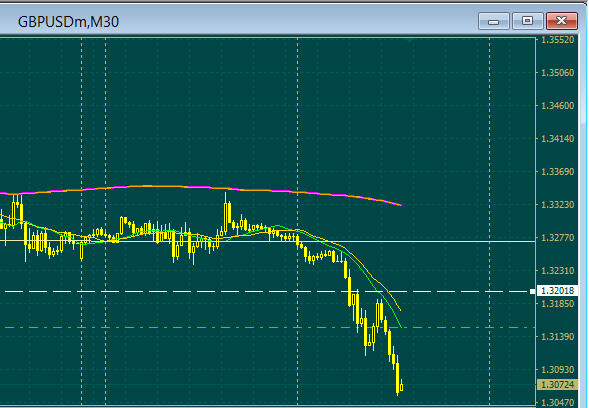Screen dimensions: 589x408
Task: Select the green moving average line end
Action: click(401, 326)
